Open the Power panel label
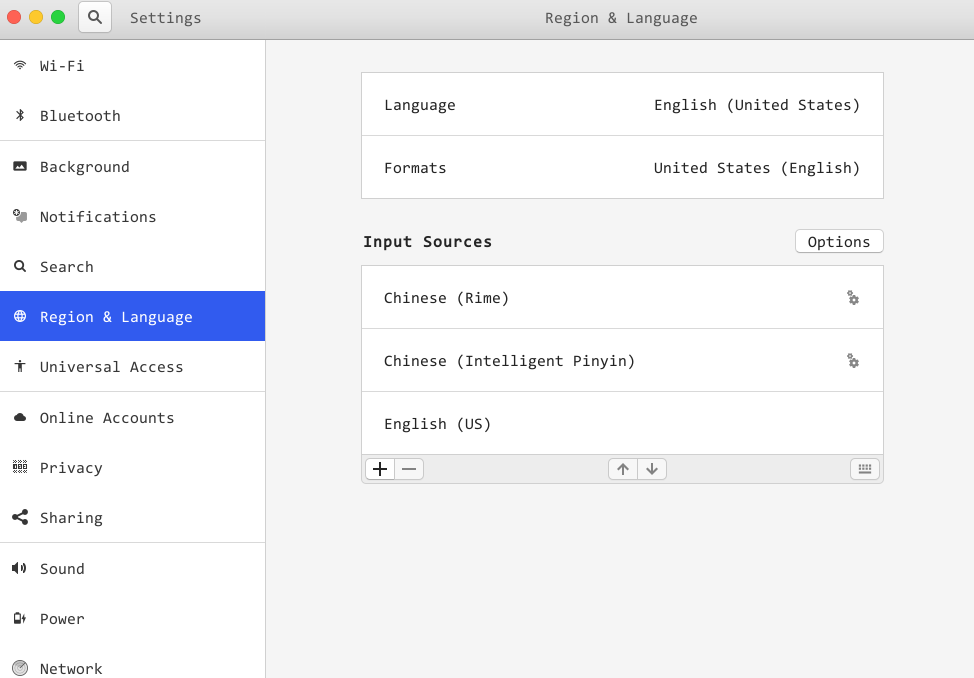974x678 pixels. coord(61,619)
